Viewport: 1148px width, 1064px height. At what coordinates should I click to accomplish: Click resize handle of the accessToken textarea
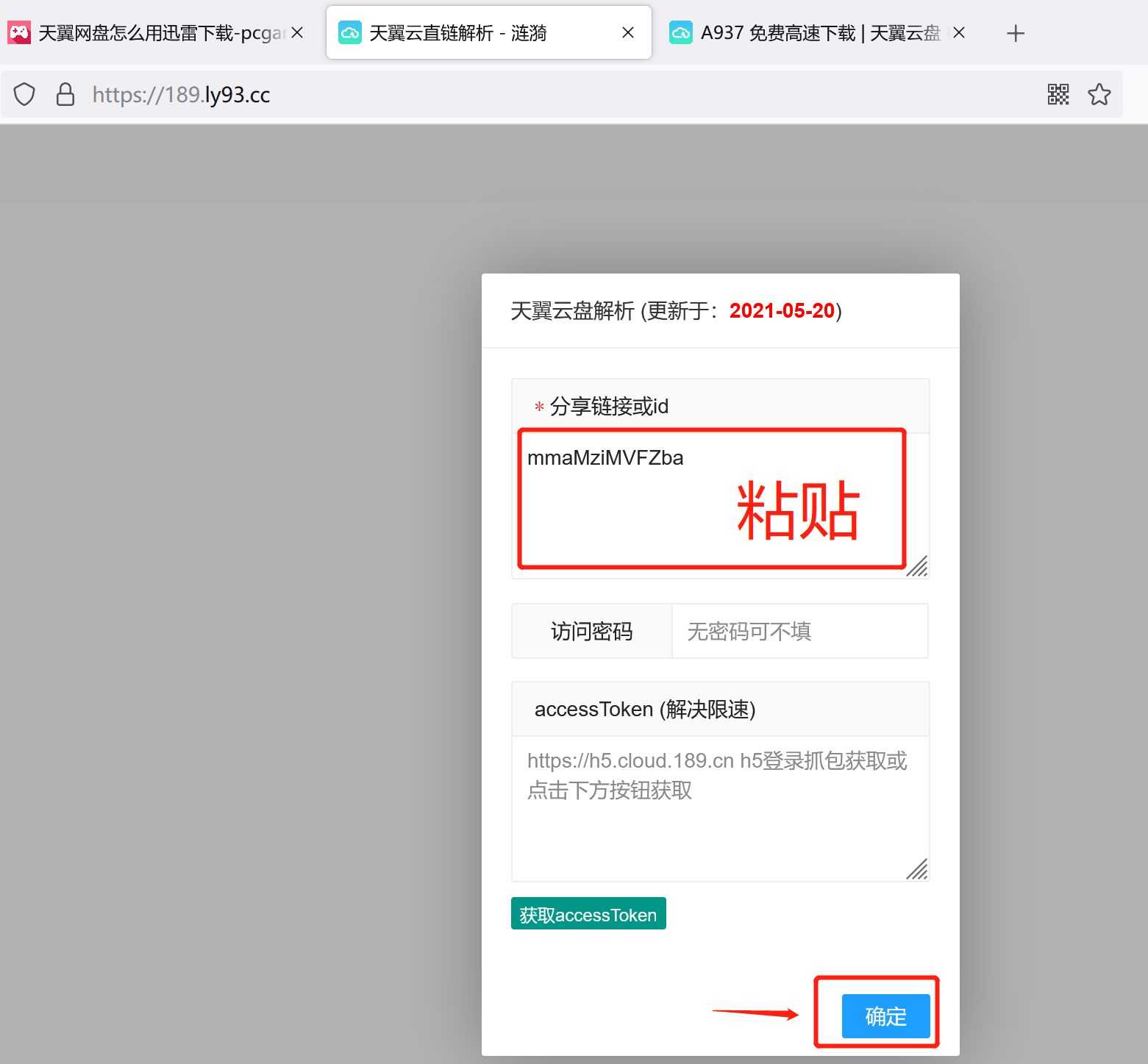917,869
